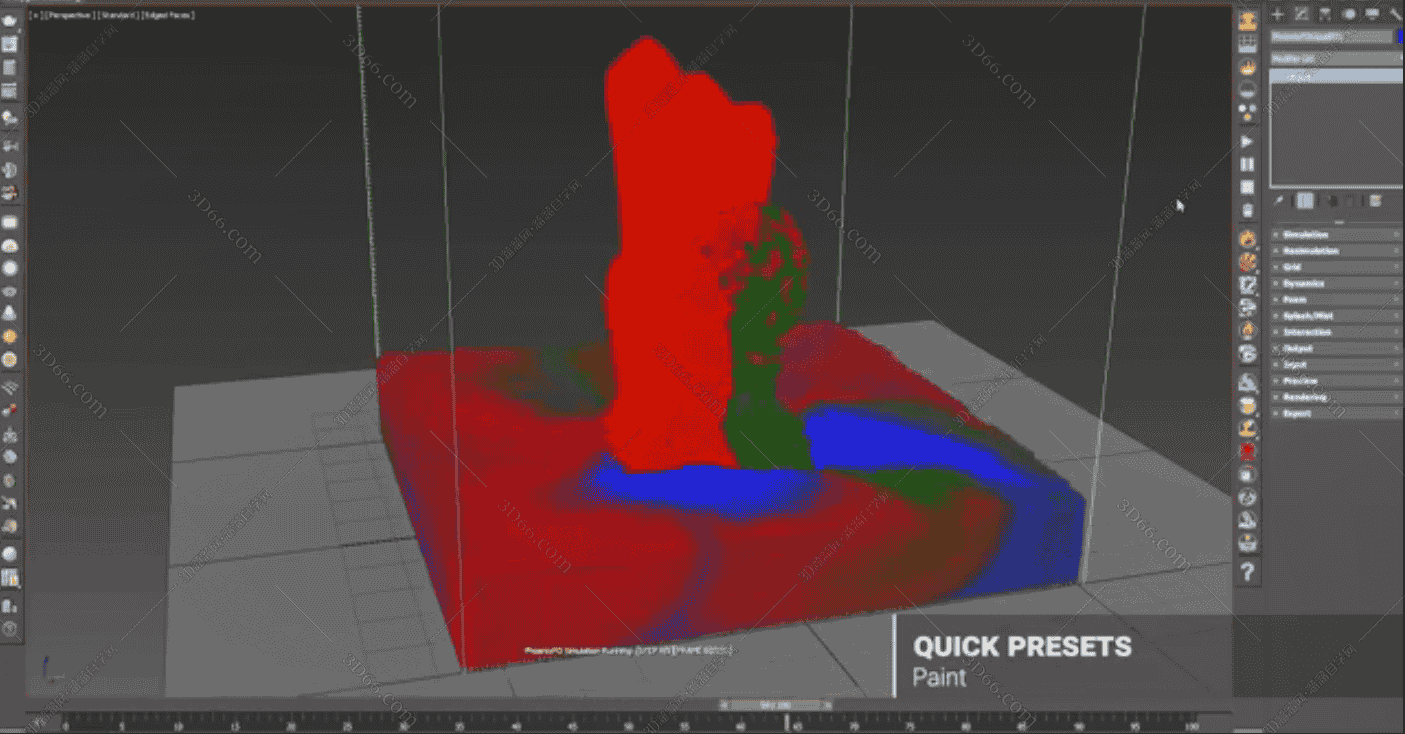Image resolution: width=1405 pixels, height=734 pixels.
Task: Toggle Show End Result under modifier stack
Action: (x=1306, y=201)
